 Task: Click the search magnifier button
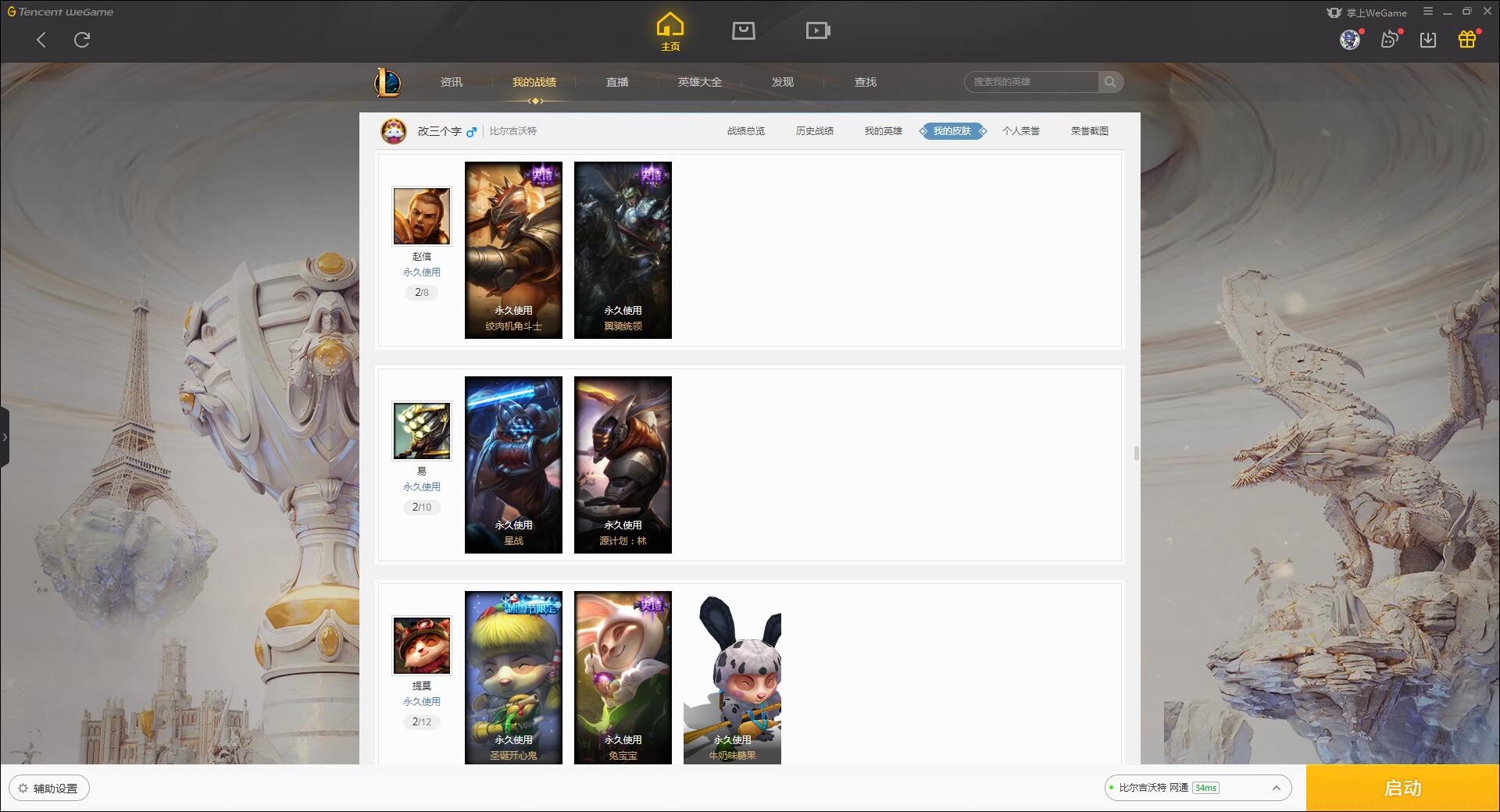point(1110,82)
